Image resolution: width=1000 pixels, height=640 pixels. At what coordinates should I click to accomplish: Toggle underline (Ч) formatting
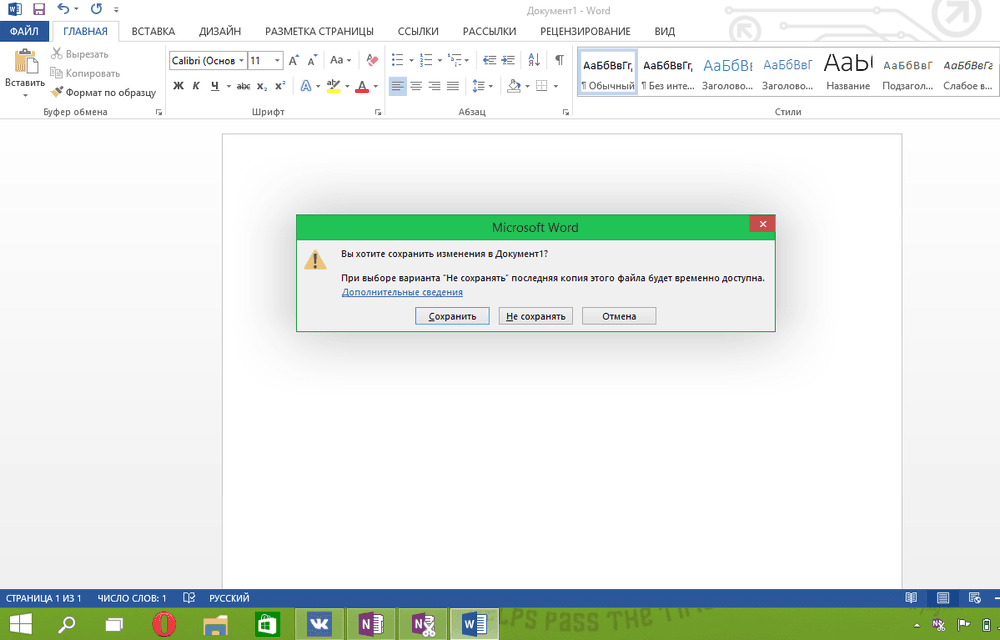pyautogui.click(x=215, y=85)
